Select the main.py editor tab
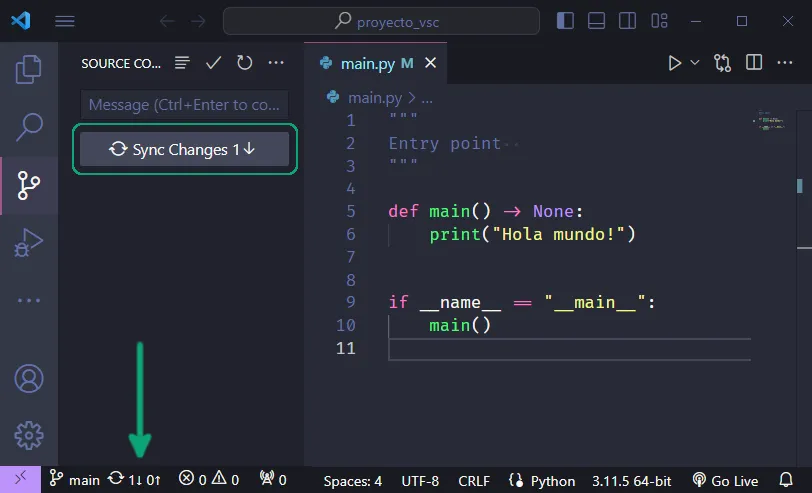This screenshot has height=493, width=812. pyautogui.click(x=366, y=63)
